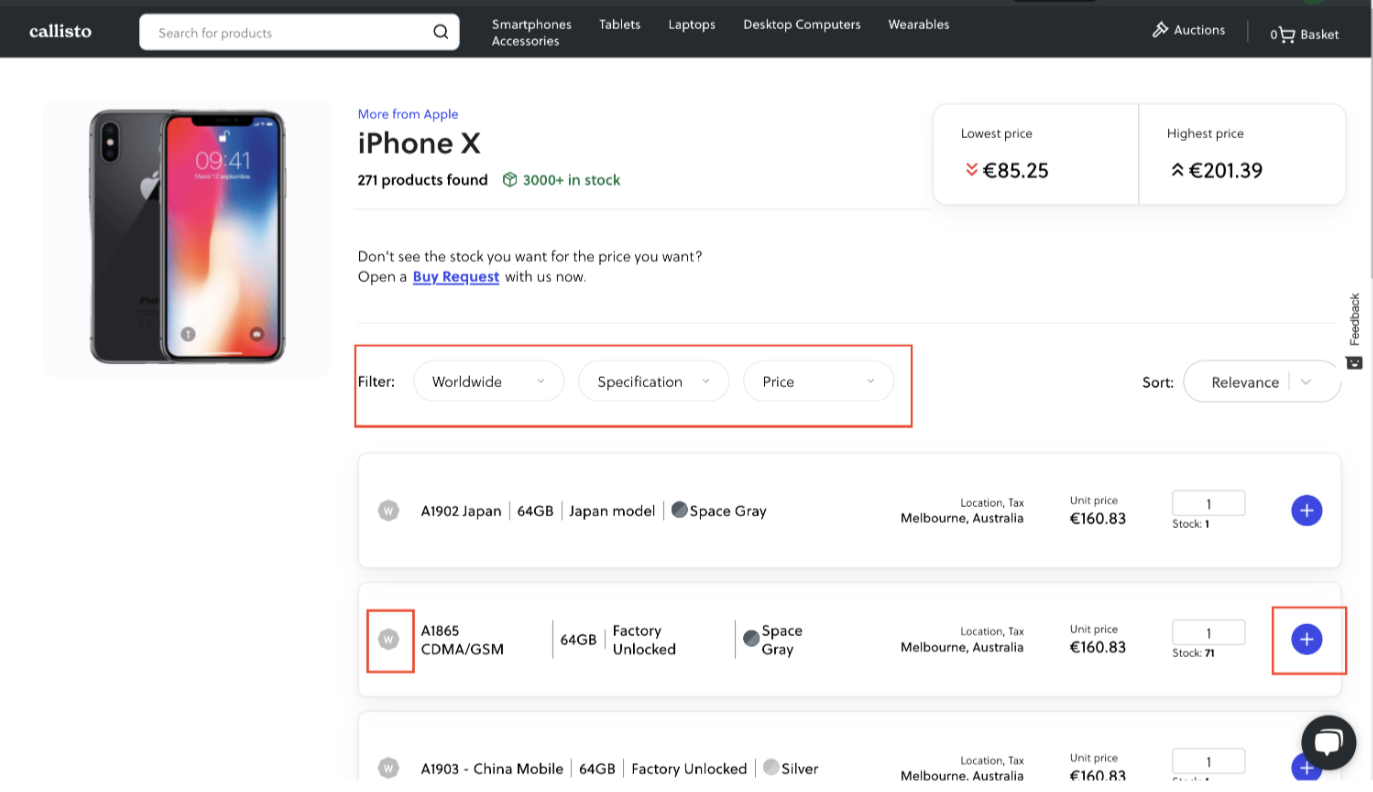Screen dimensions: 1373x792
Task: Open the Relevance sort dropdown
Action: point(1262,382)
